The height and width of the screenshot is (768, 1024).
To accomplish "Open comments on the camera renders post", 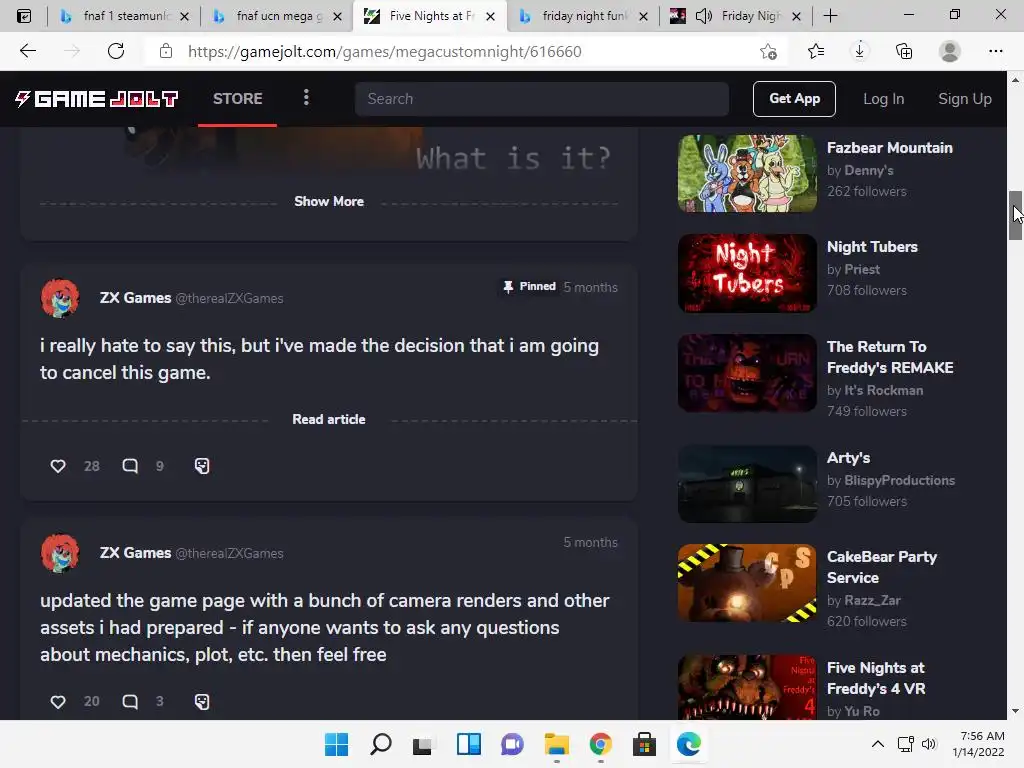I will pyautogui.click(x=130, y=701).
